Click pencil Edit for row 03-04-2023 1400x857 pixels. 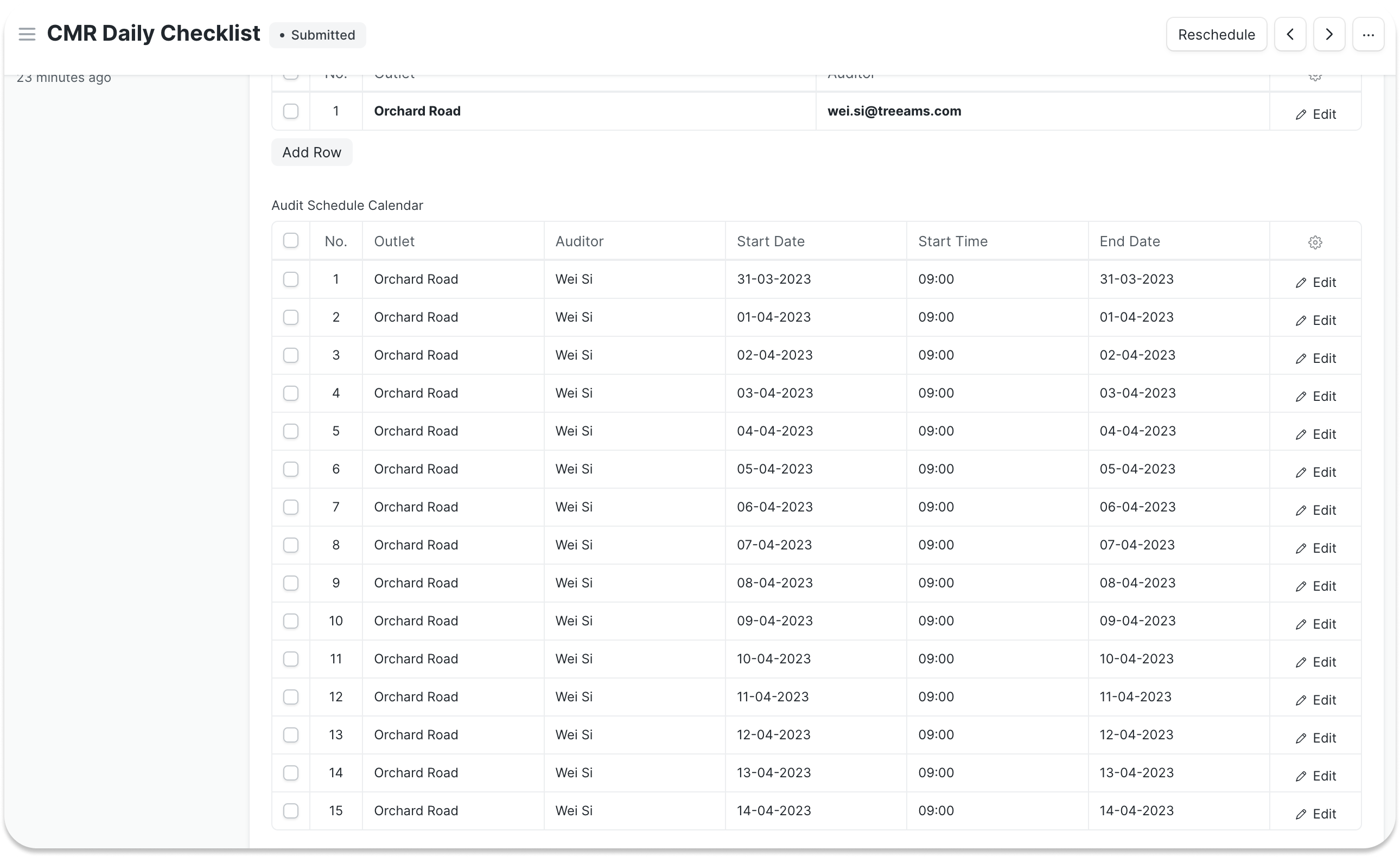pos(1315,396)
